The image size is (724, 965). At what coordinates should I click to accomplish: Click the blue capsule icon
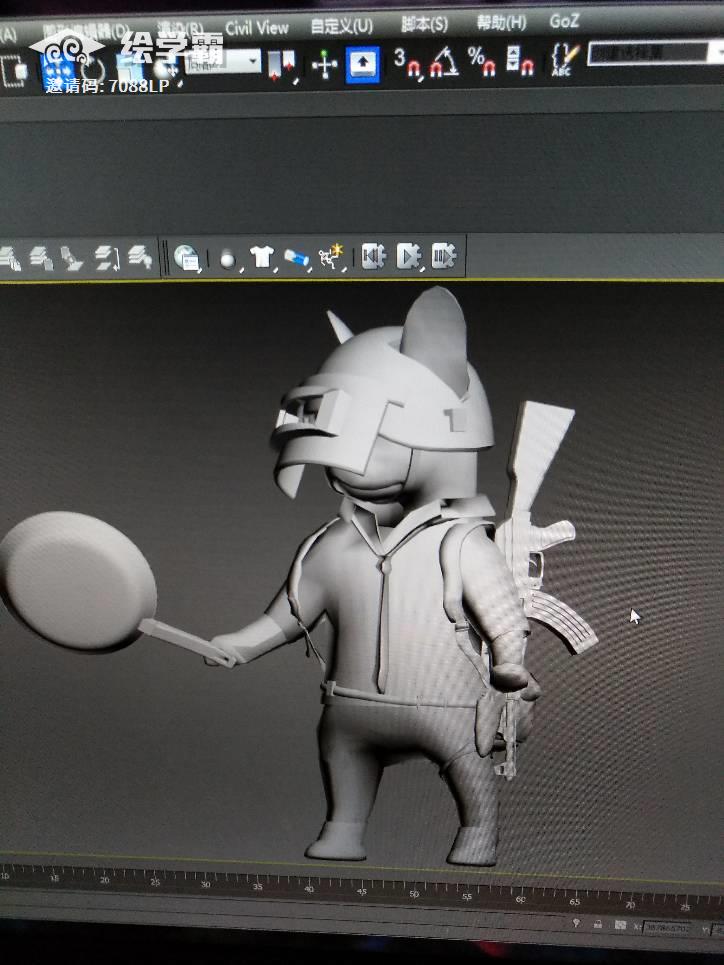(297, 257)
